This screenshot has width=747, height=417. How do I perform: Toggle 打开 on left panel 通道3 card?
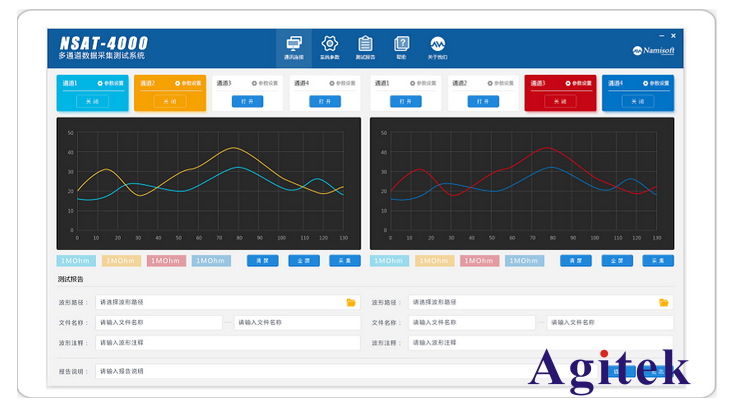247,101
